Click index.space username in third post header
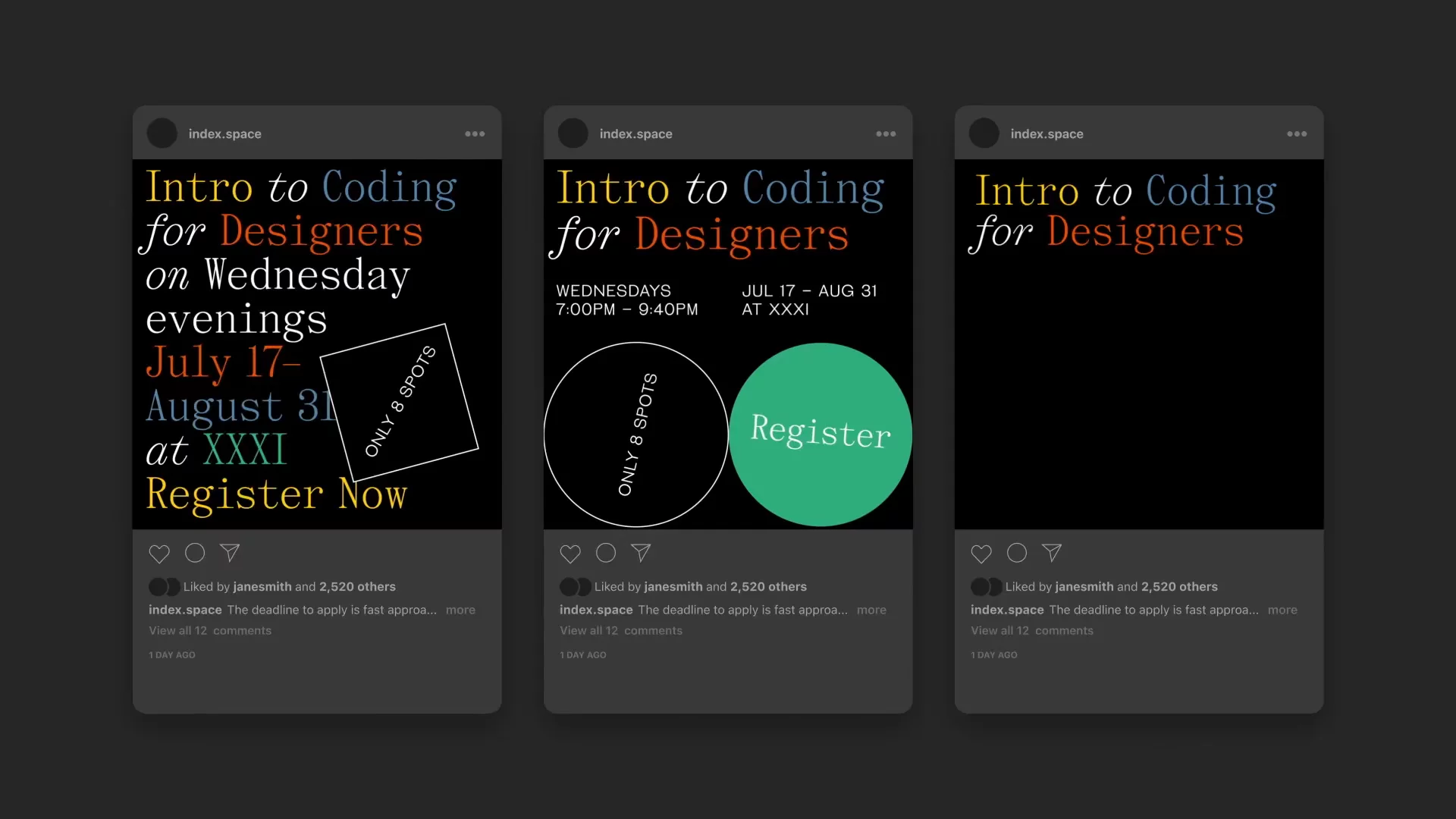This screenshot has width=1456, height=819. 1046,134
